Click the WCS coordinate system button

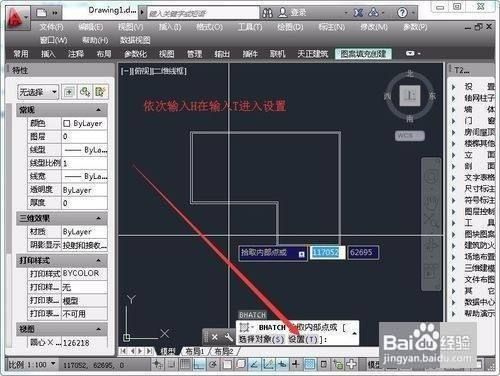pos(410,136)
